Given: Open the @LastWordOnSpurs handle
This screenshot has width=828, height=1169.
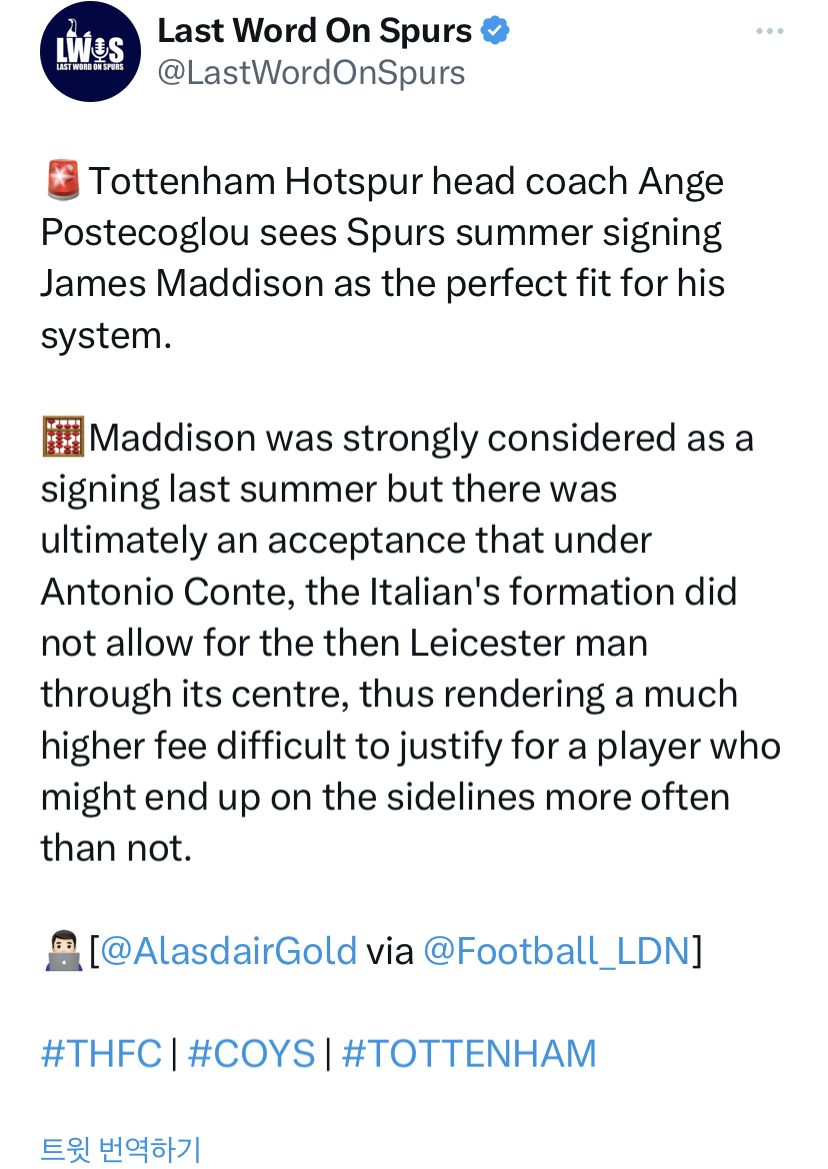Looking at the screenshot, I should click(311, 73).
